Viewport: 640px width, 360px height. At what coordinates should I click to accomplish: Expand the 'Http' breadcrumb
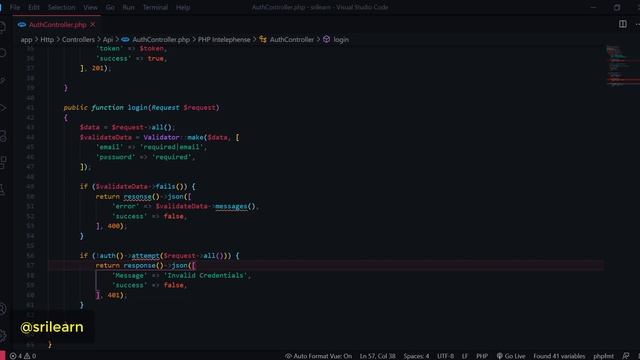click(47, 40)
